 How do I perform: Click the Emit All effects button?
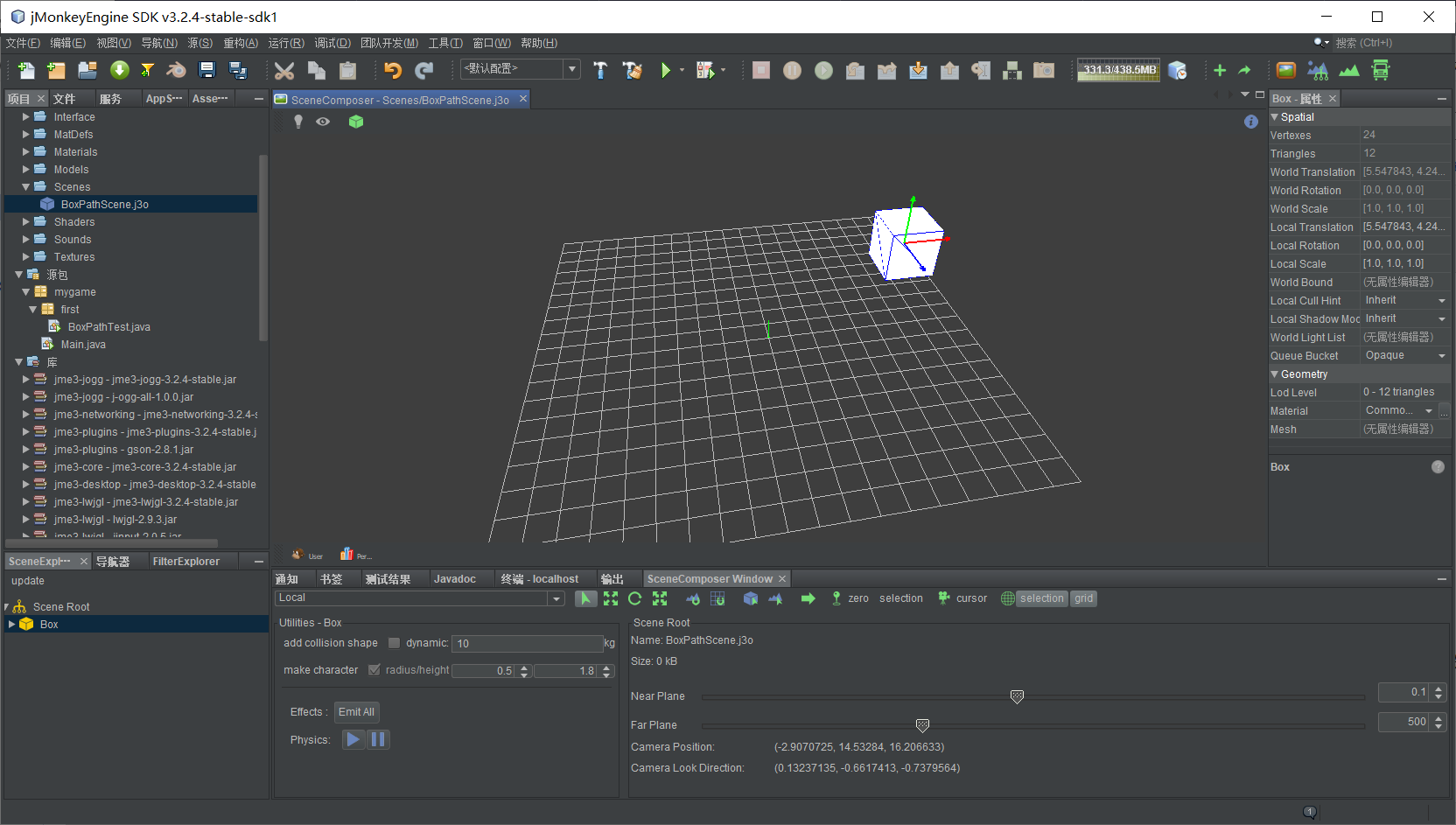[x=356, y=712]
